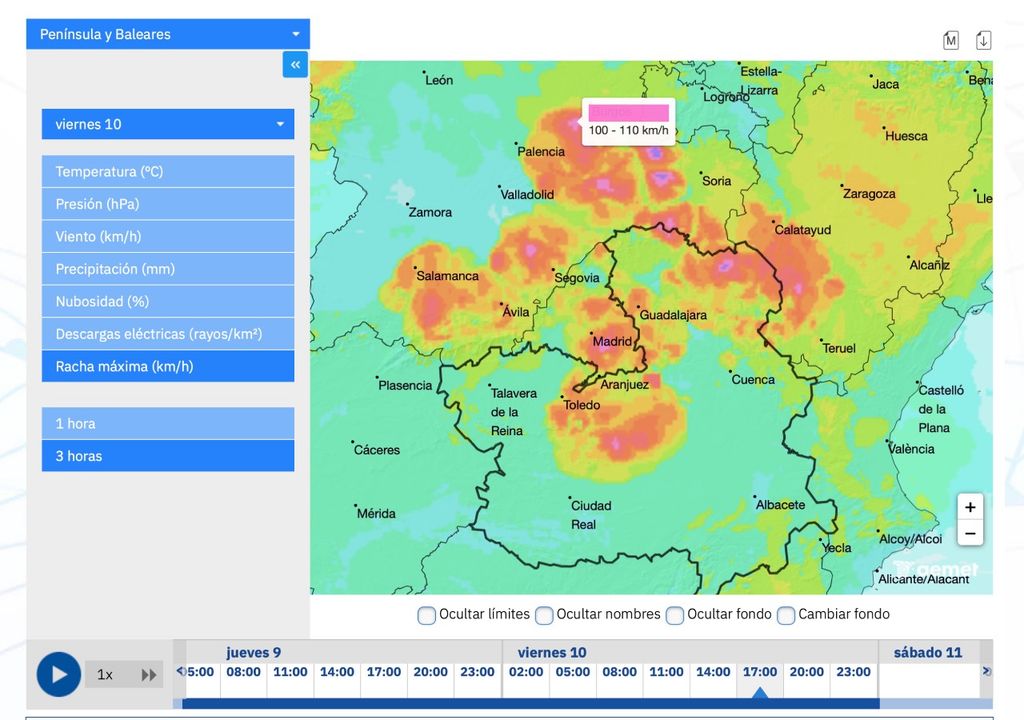The width and height of the screenshot is (1024, 720).
Task: Zoom out the map with minus button
Action: pyautogui.click(x=970, y=533)
